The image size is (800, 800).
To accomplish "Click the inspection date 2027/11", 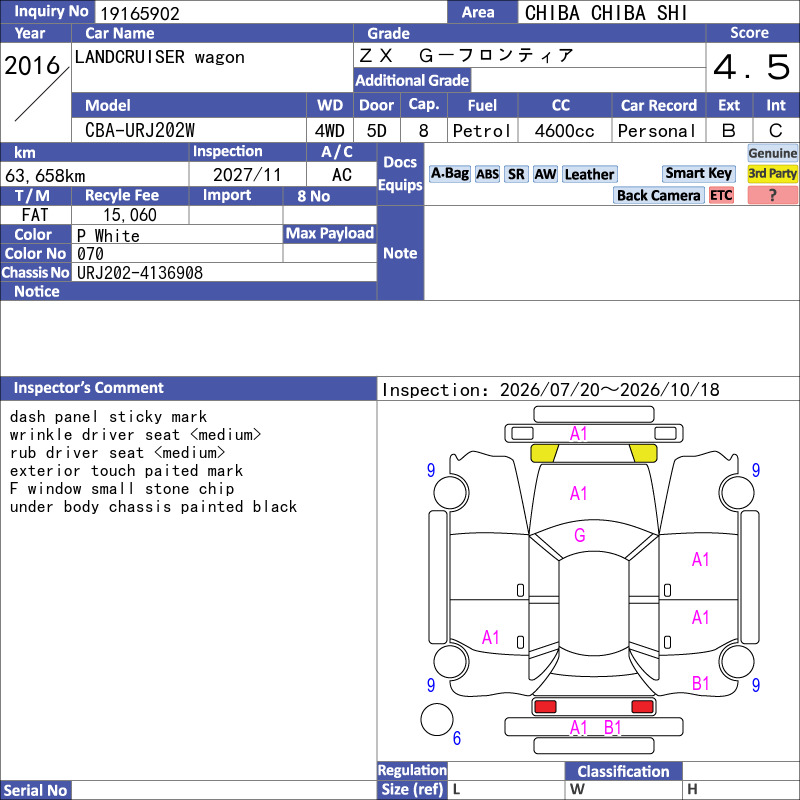I will pyautogui.click(x=247, y=175).
